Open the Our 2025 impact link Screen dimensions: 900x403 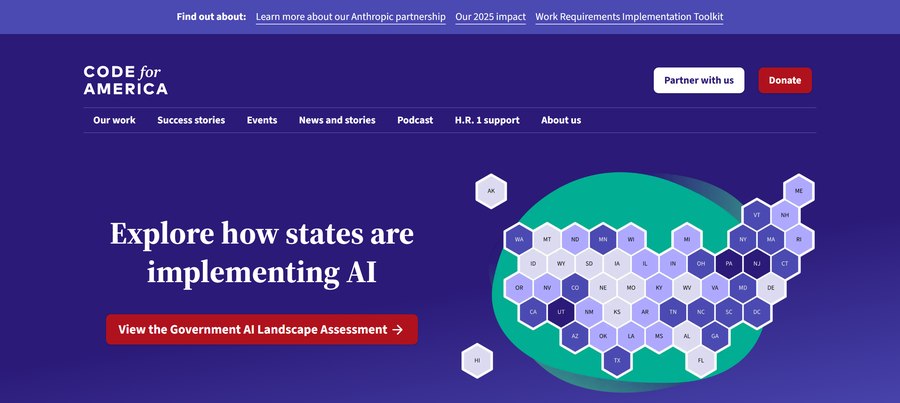coord(490,17)
